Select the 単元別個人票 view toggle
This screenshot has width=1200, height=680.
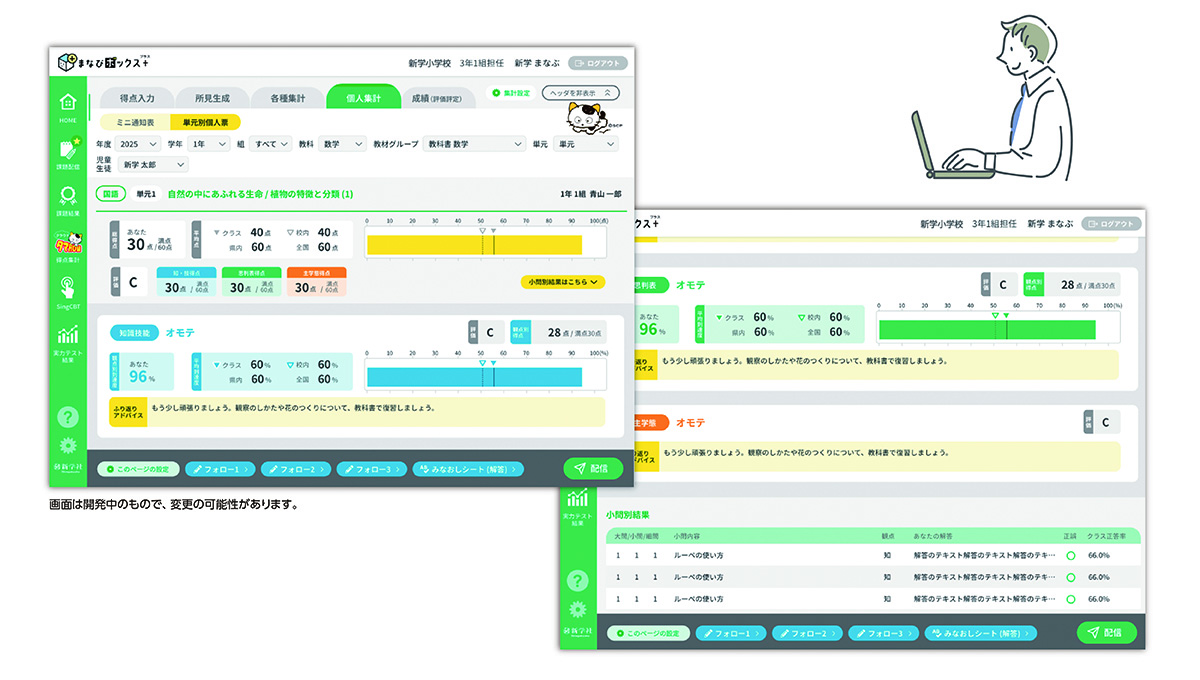[x=205, y=122]
